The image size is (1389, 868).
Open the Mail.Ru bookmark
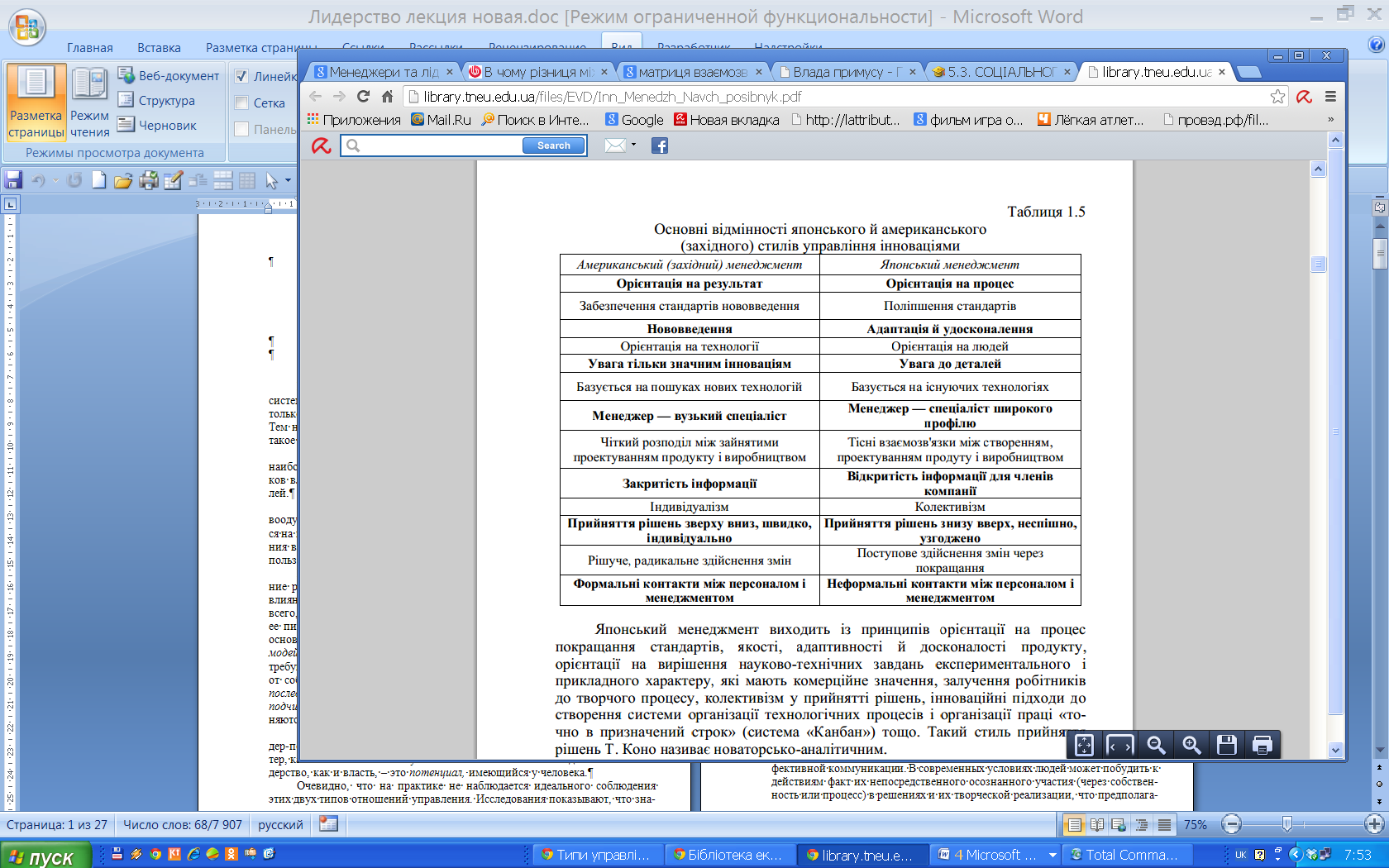coord(442,120)
